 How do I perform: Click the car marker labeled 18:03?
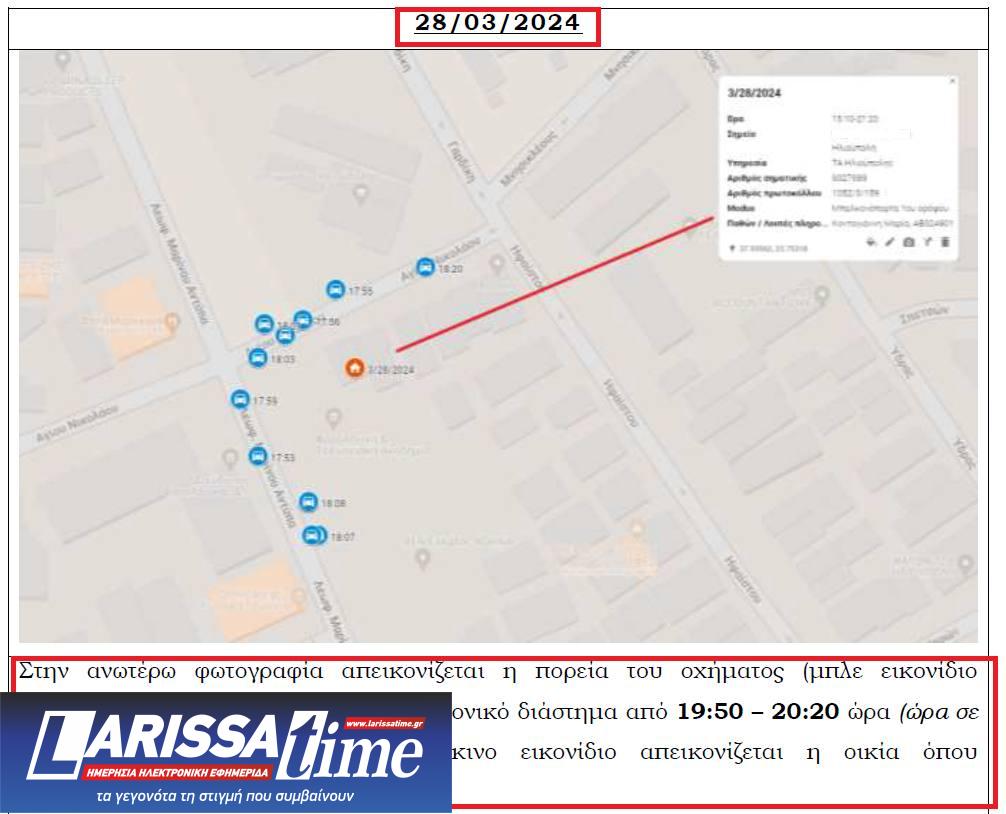point(257,357)
